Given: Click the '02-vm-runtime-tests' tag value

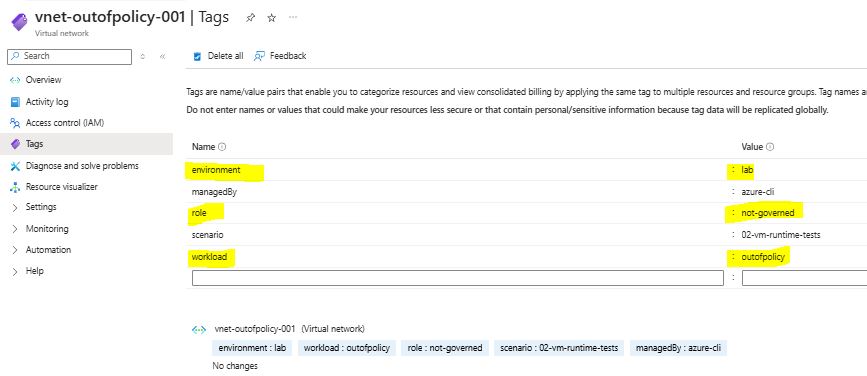Looking at the screenshot, I should (781, 235).
